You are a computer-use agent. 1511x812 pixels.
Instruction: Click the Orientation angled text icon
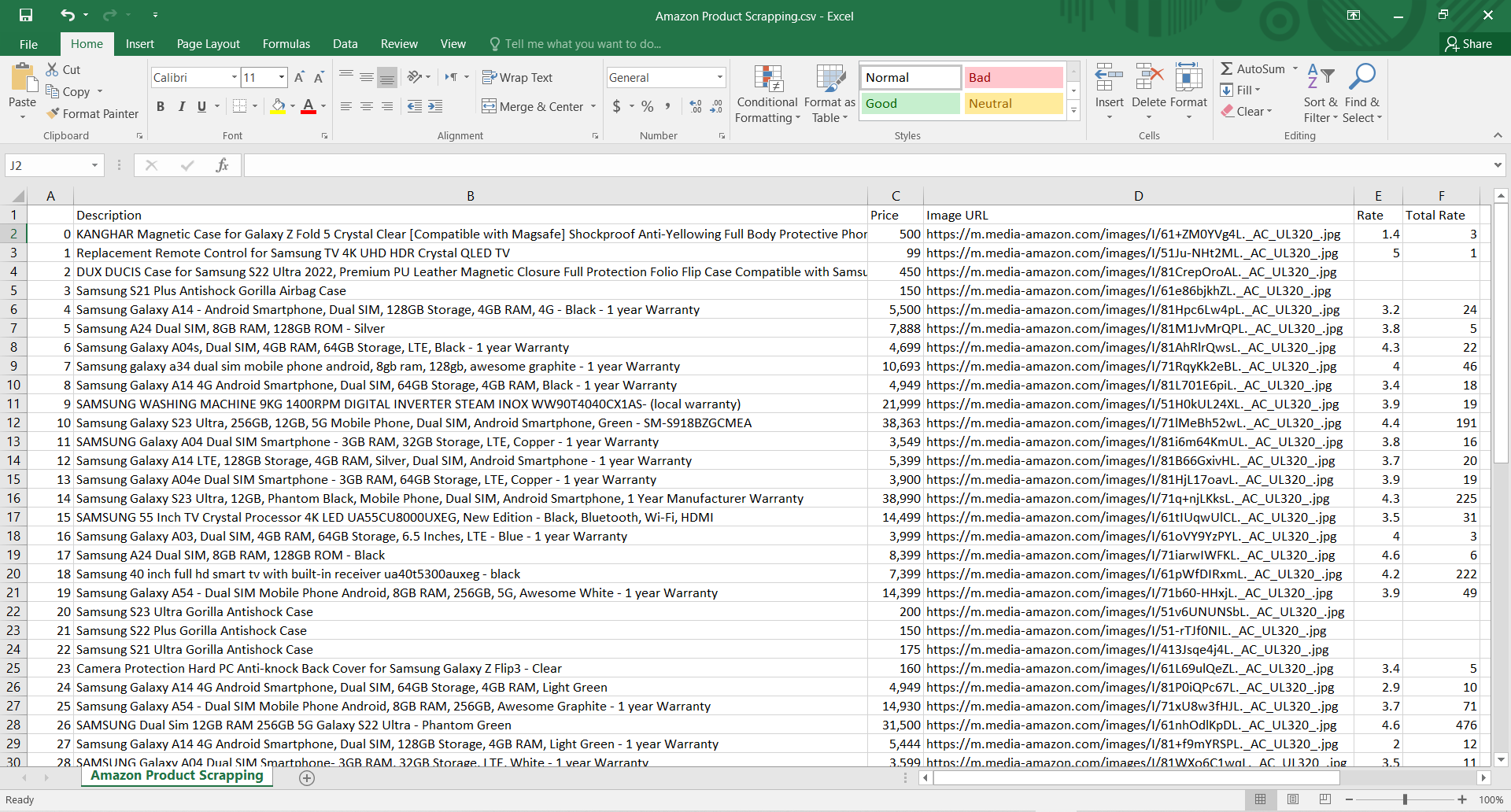click(415, 77)
